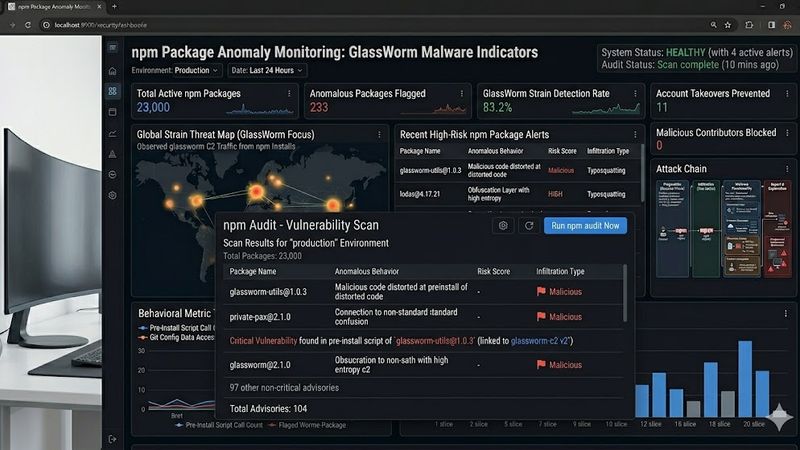The width and height of the screenshot is (800, 450).
Task: Open the settings gear in the sidebar
Action: 113,195
